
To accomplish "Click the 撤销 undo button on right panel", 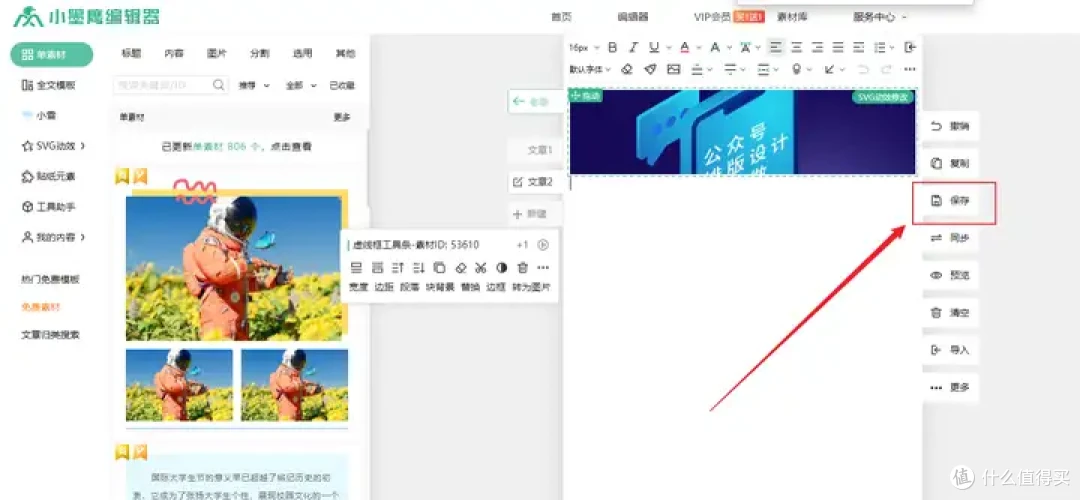I will click(951, 126).
